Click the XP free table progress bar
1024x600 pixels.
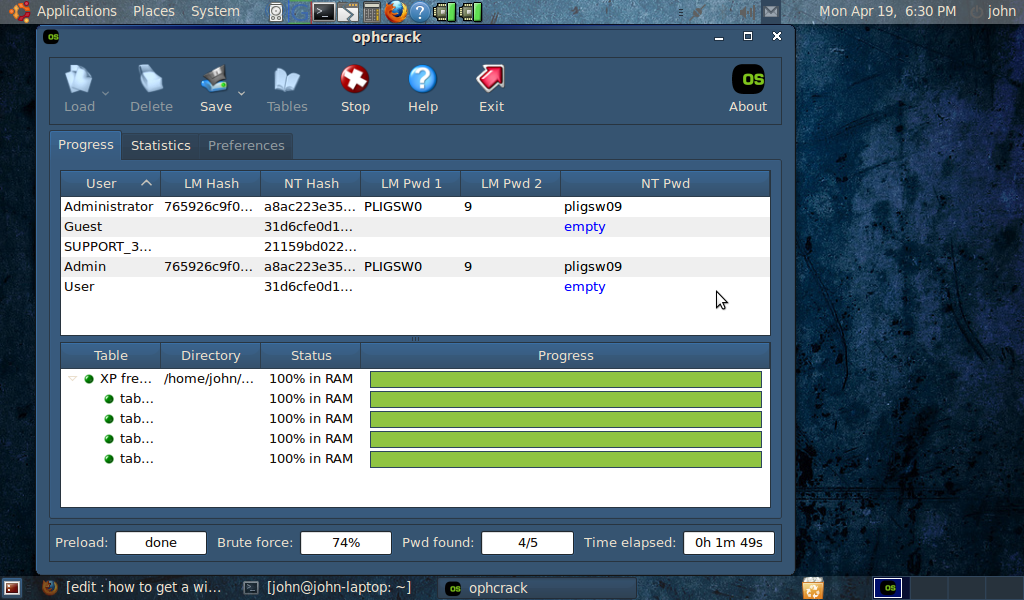coord(566,379)
